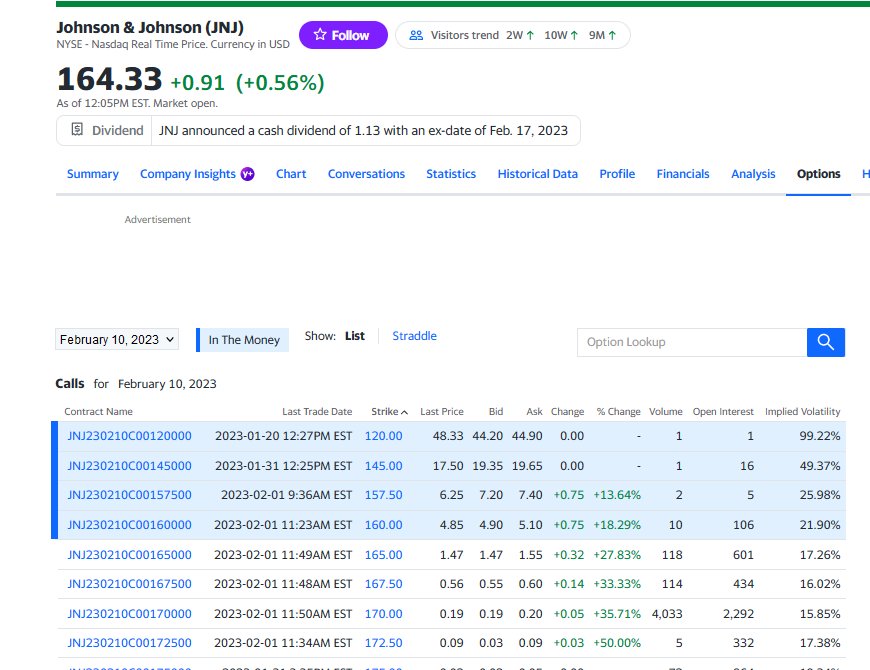The width and height of the screenshot is (870, 670).
Task: Open contract JNJ230210C00170000
Action: click(x=129, y=614)
